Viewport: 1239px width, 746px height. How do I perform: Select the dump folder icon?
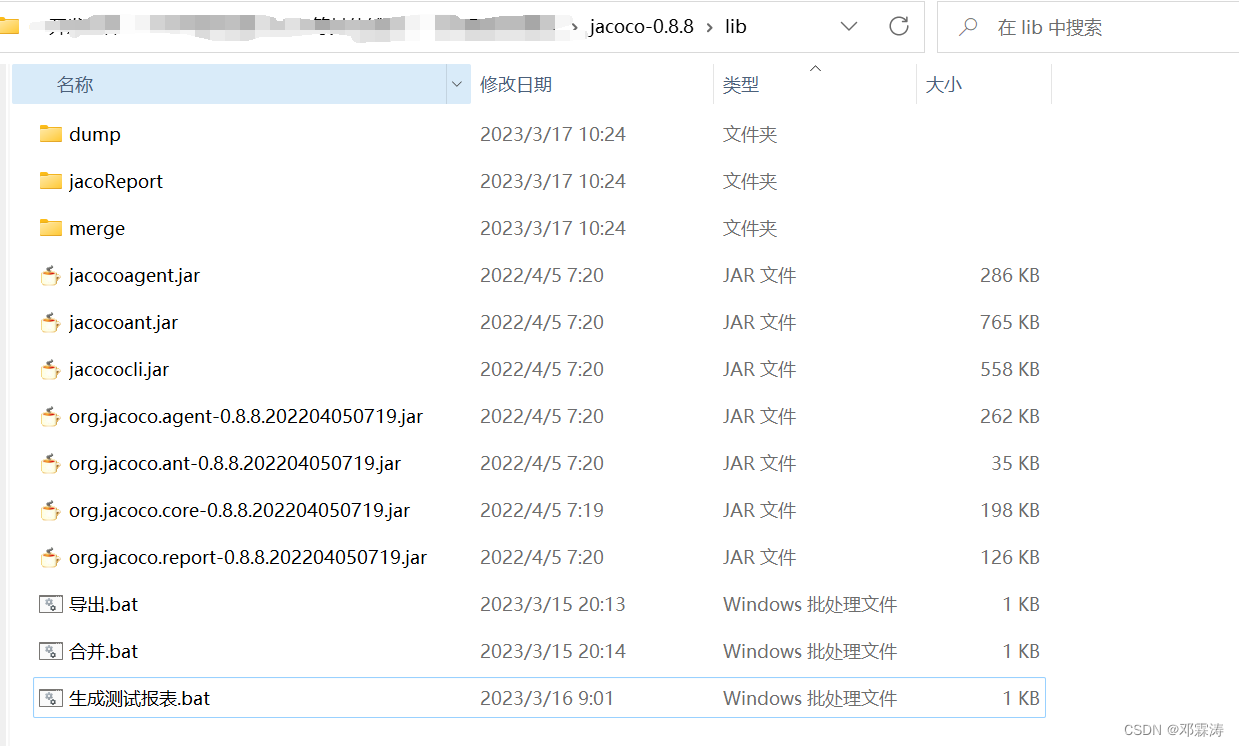[x=51, y=134]
